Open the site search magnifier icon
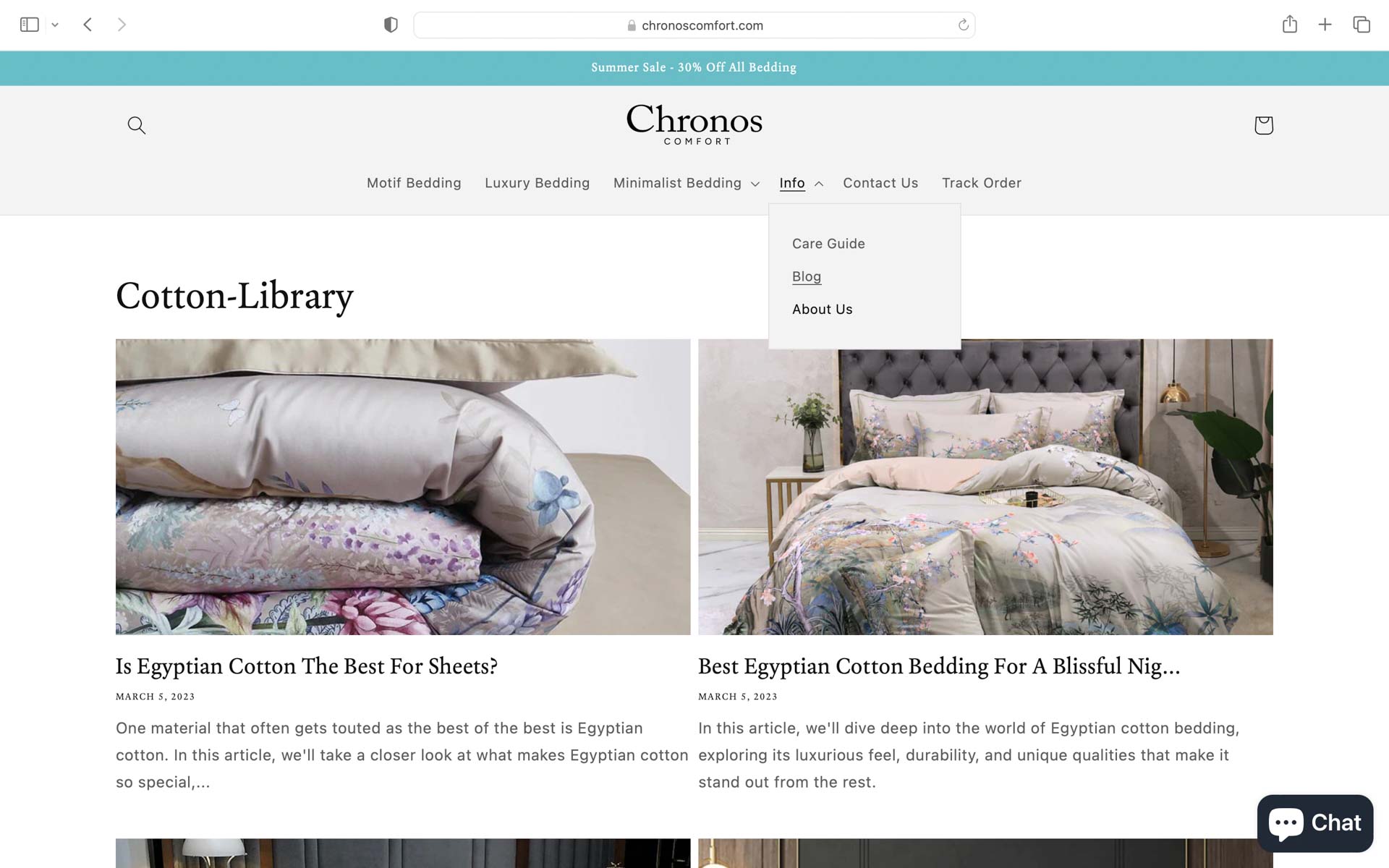 tap(137, 125)
